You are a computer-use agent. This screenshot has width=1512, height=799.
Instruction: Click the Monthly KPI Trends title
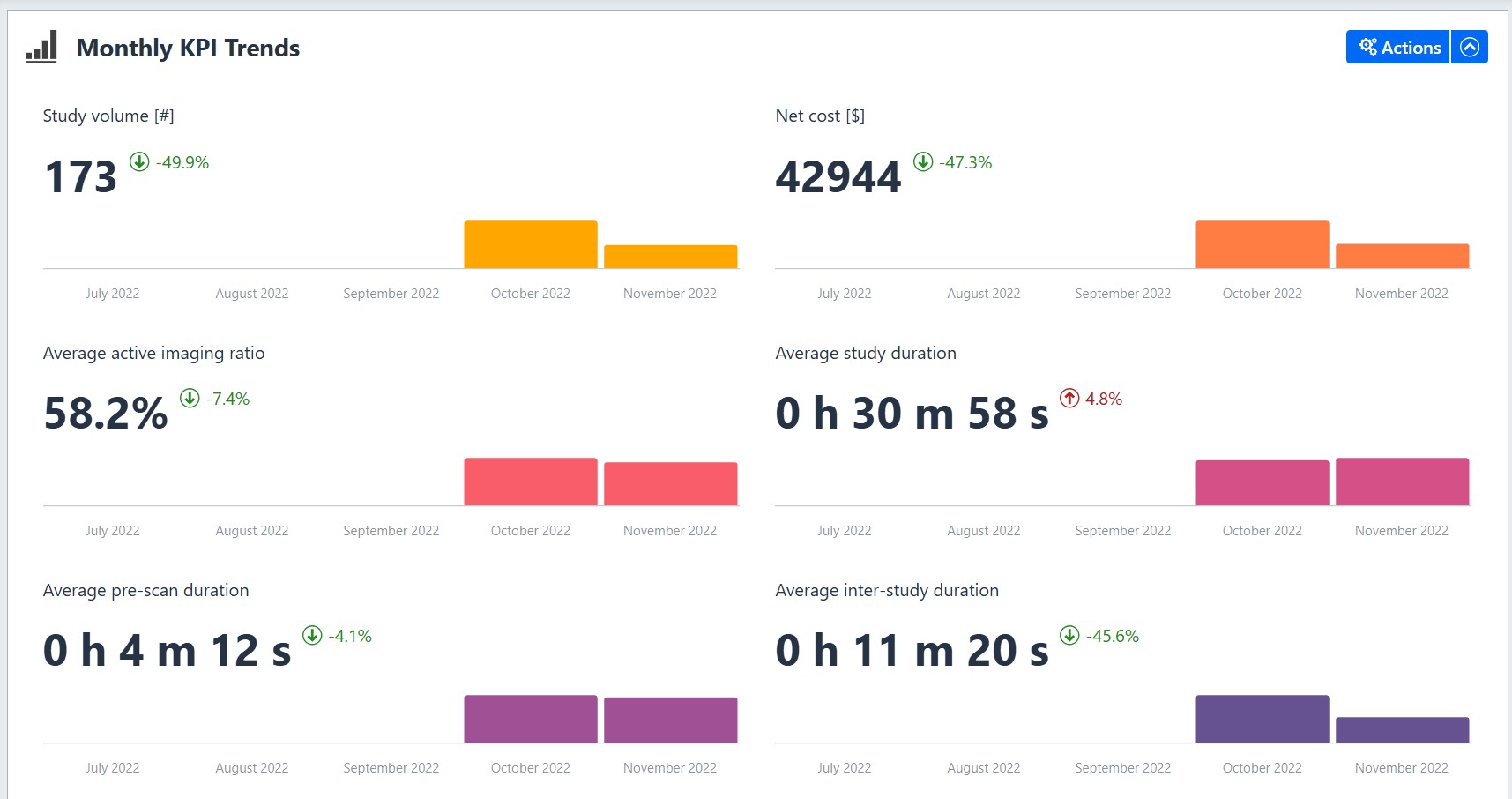click(x=188, y=48)
